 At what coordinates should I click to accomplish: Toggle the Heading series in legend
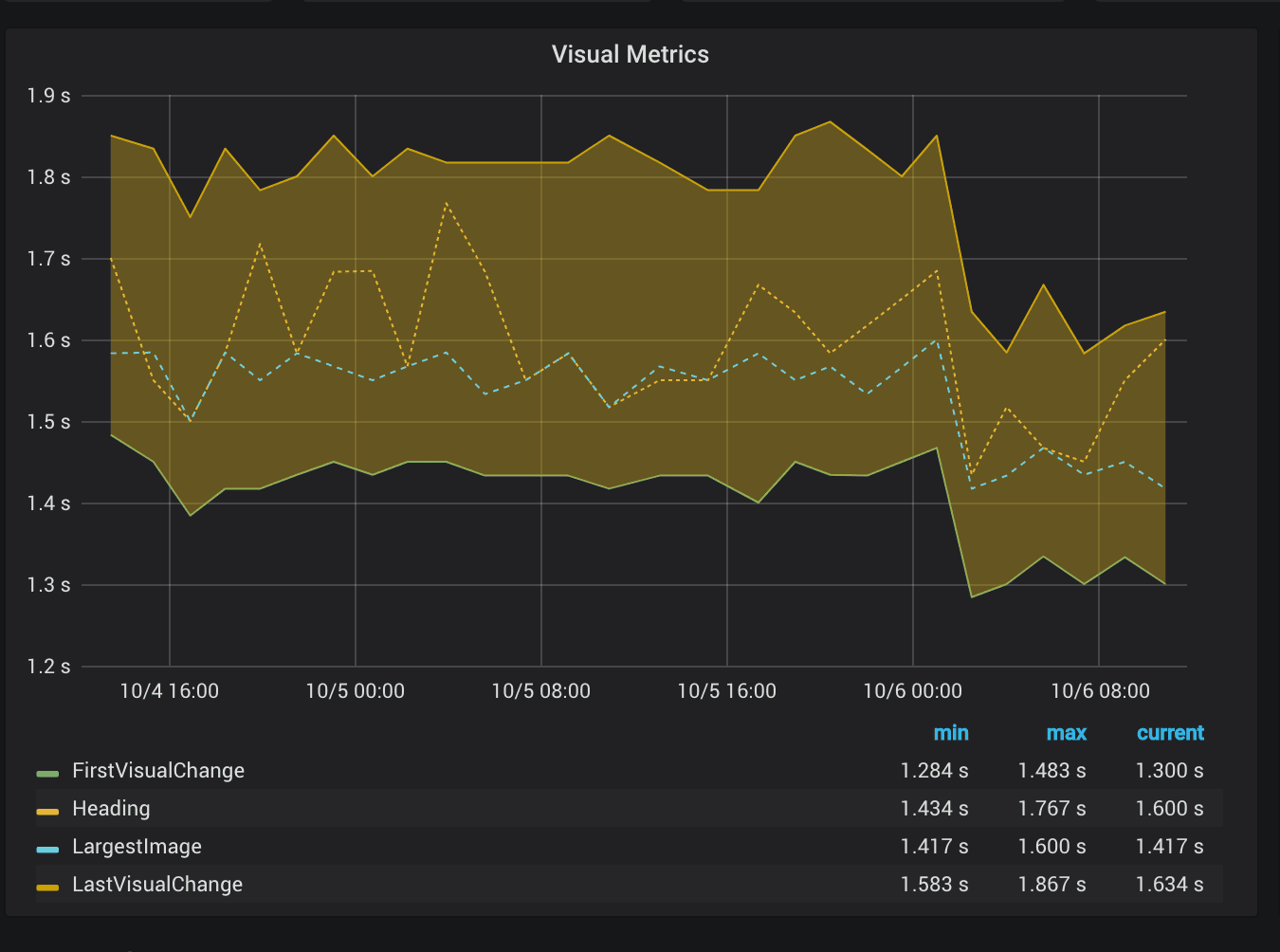point(111,809)
